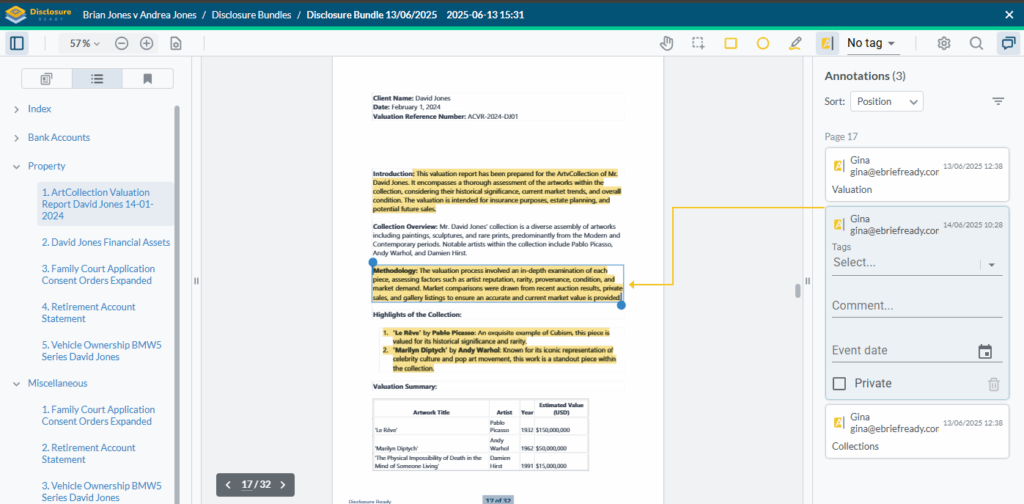Image resolution: width=1024 pixels, height=504 pixels.
Task: Select the ellipse annotation tool
Action: 763,43
